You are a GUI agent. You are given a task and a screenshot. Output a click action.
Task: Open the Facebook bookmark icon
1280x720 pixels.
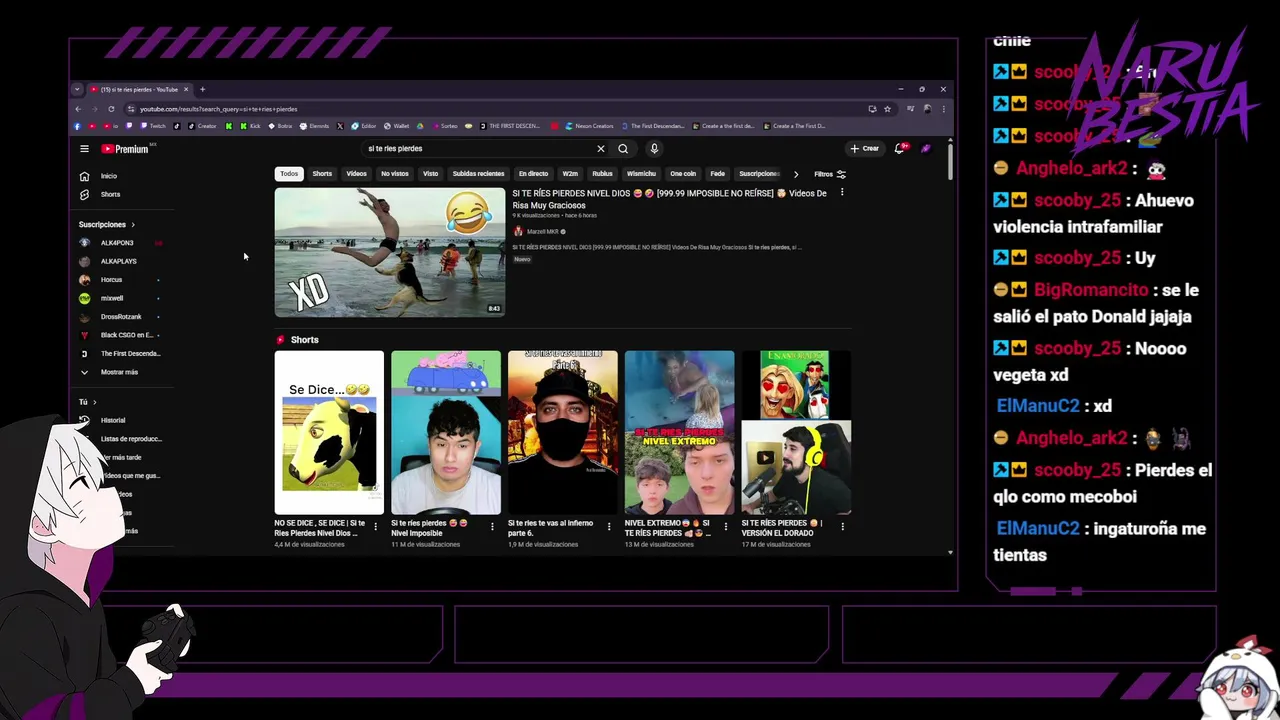click(x=78, y=126)
